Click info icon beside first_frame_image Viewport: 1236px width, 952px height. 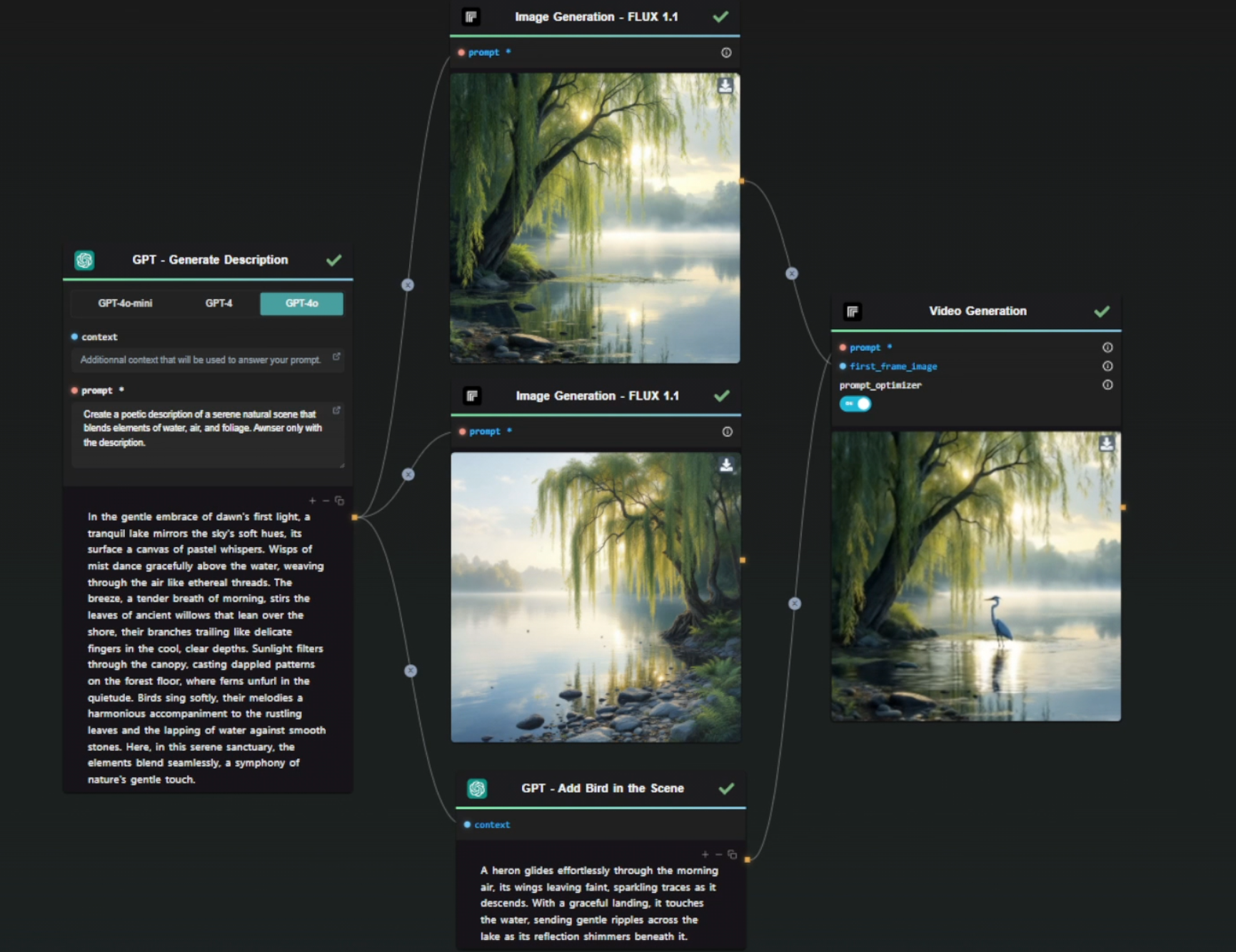point(1107,366)
